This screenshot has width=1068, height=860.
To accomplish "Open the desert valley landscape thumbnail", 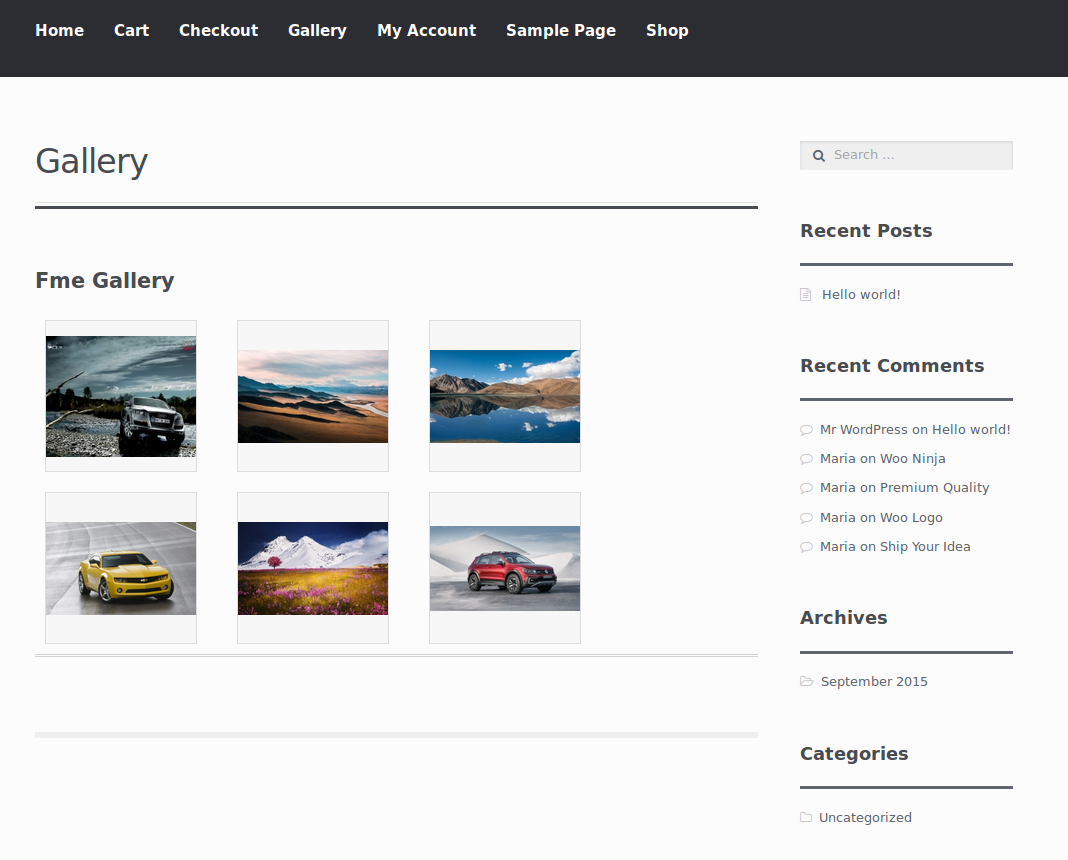I will [x=313, y=397].
